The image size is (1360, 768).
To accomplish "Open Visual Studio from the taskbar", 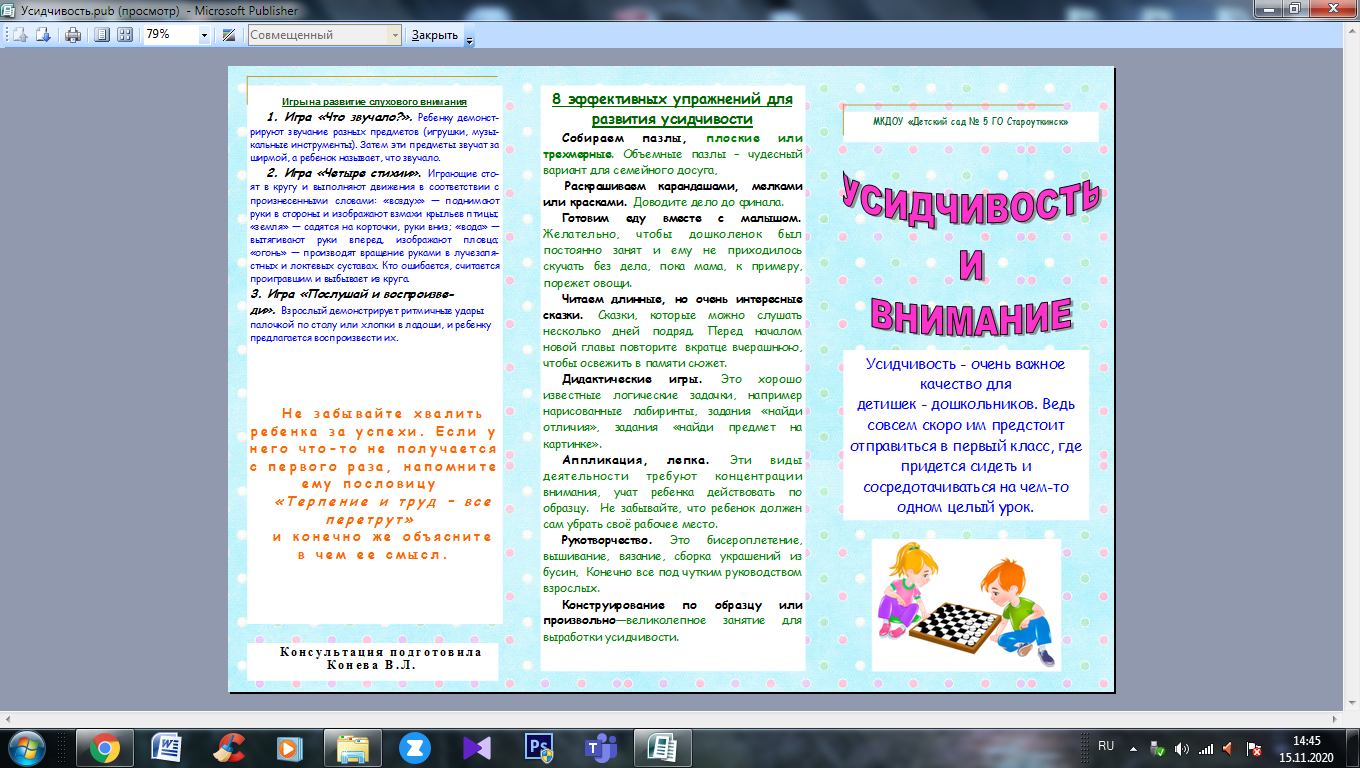I will (x=476, y=747).
